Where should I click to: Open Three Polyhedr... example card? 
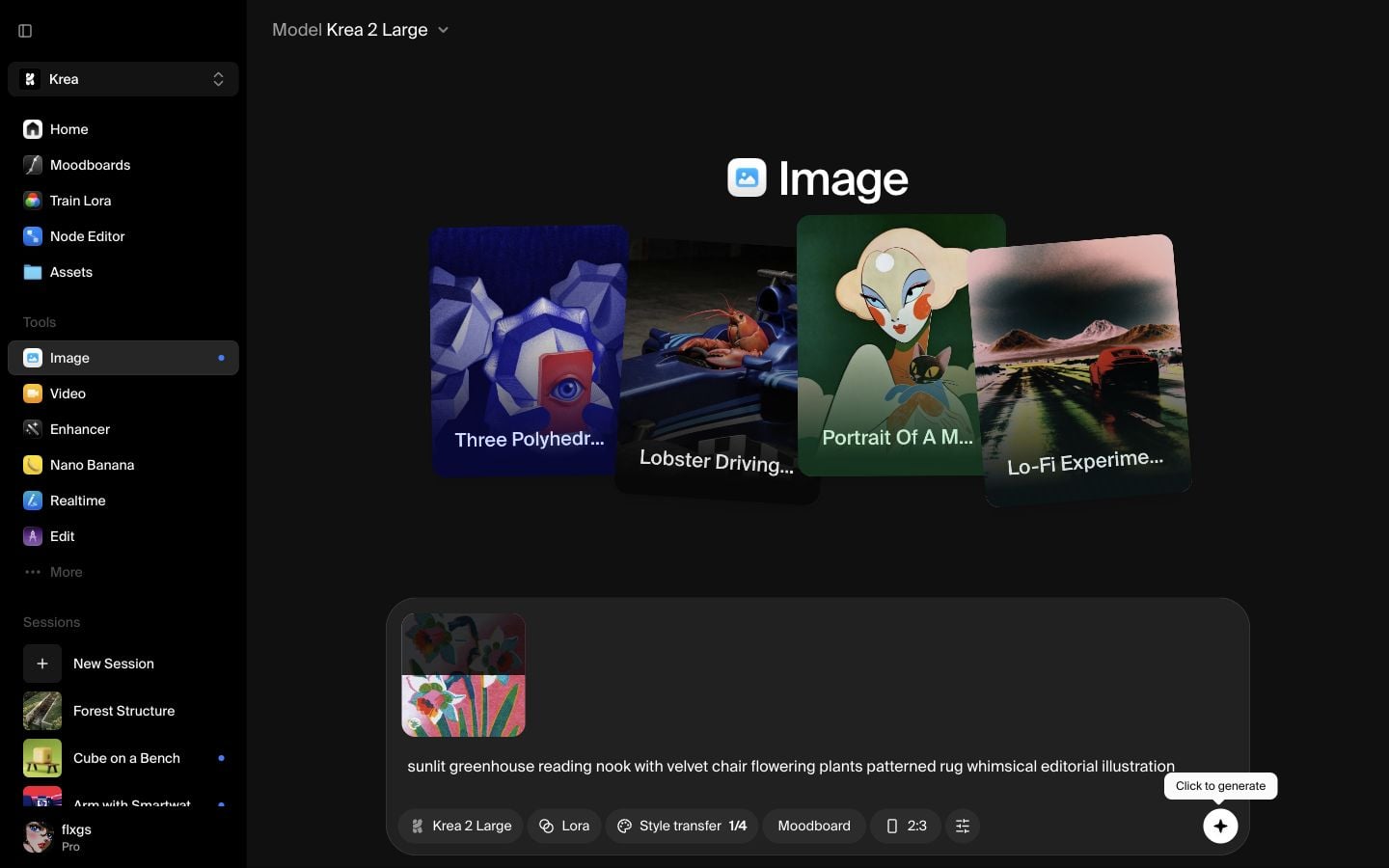pyautogui.click(x=529, y=351)
